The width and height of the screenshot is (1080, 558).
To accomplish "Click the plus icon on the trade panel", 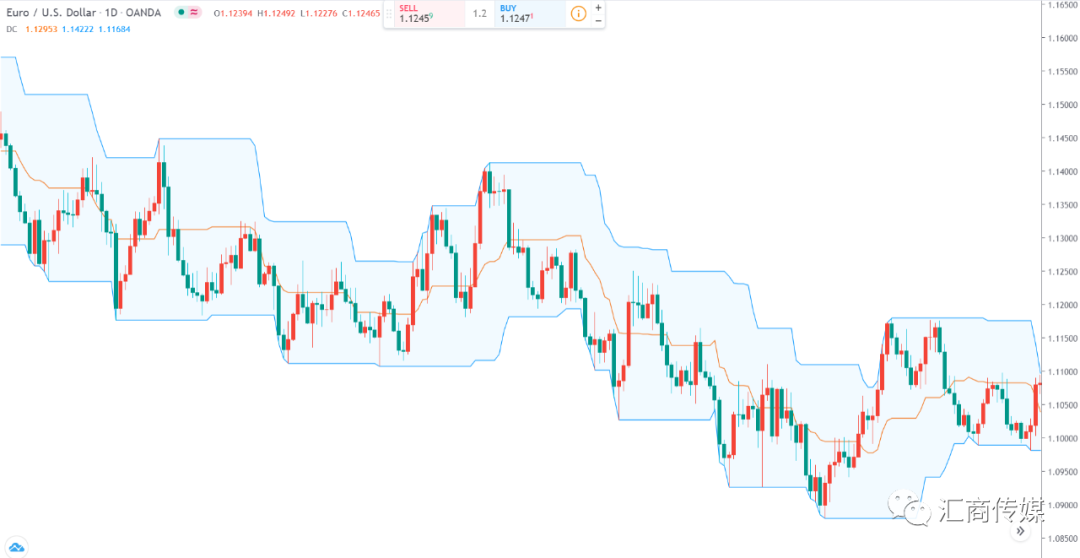I will coord(598,8).
